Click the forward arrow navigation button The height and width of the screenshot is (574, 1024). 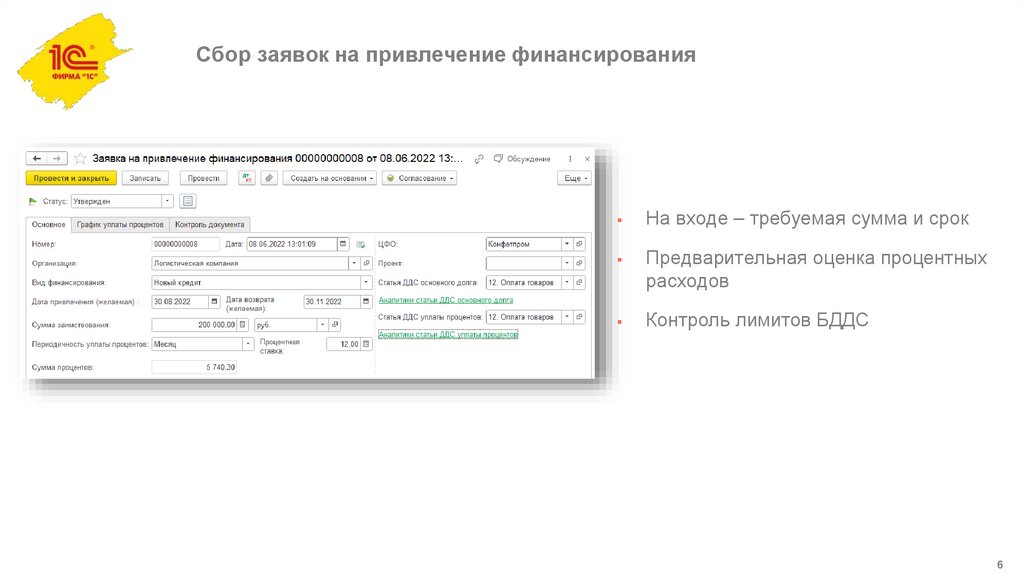point(57,159)
